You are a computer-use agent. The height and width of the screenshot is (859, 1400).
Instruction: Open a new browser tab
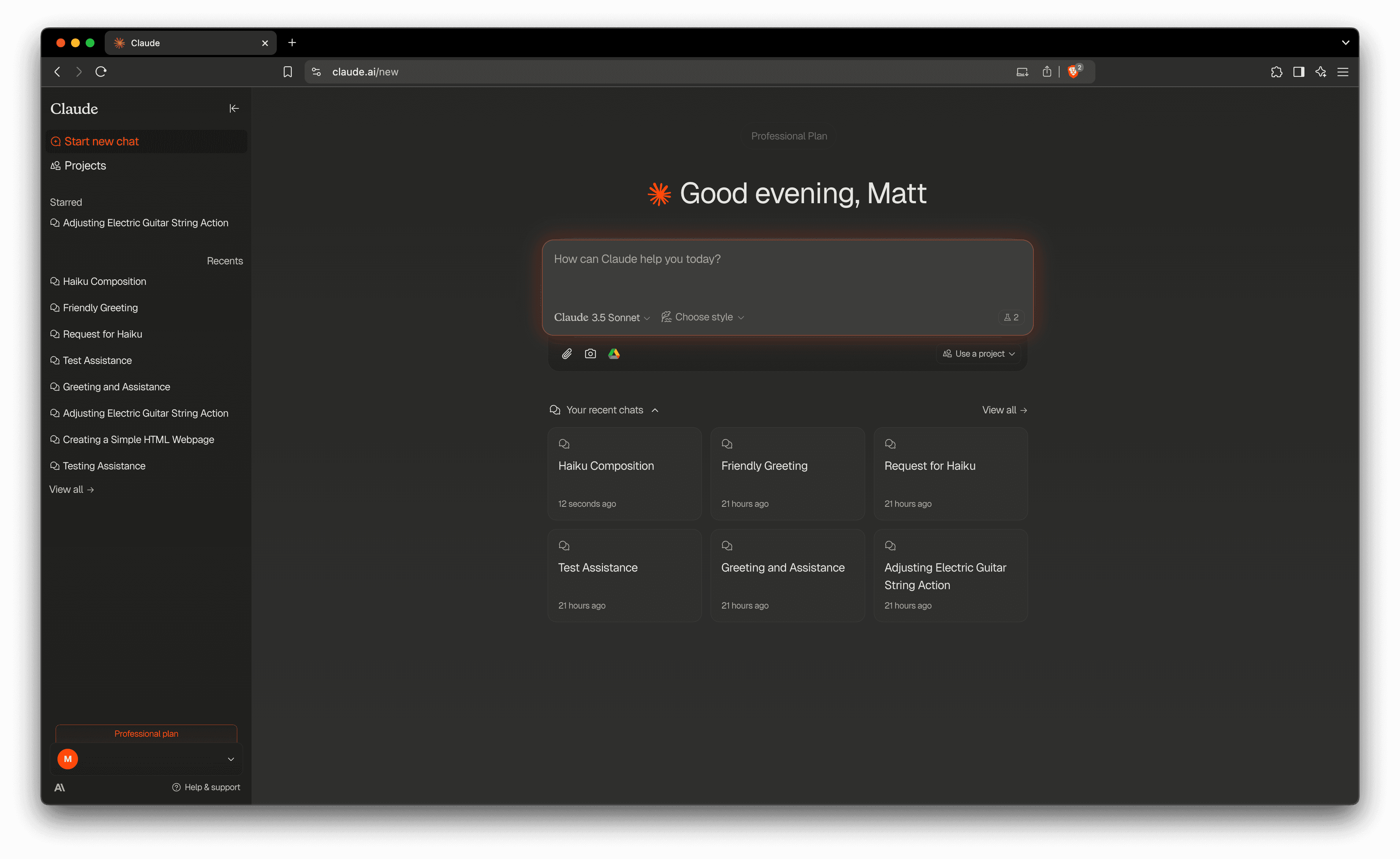(292, 42)
